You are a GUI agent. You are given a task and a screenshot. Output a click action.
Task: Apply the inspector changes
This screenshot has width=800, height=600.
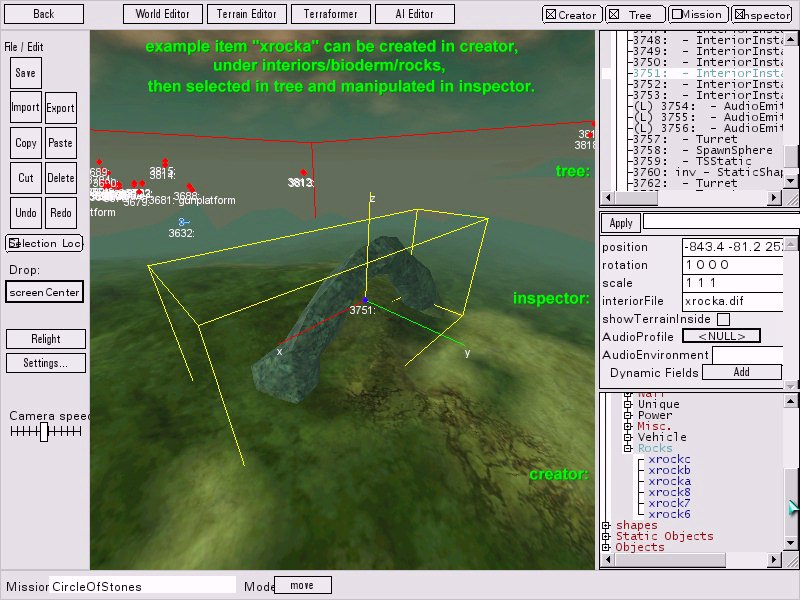tap(621, 223)
